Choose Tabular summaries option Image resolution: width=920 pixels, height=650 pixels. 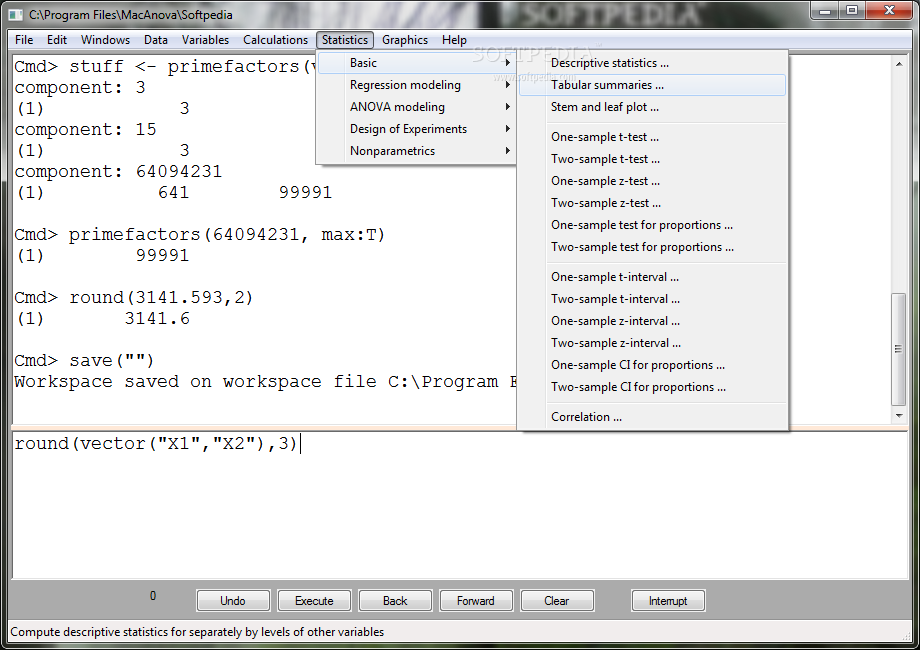click(x=652, y=85)
